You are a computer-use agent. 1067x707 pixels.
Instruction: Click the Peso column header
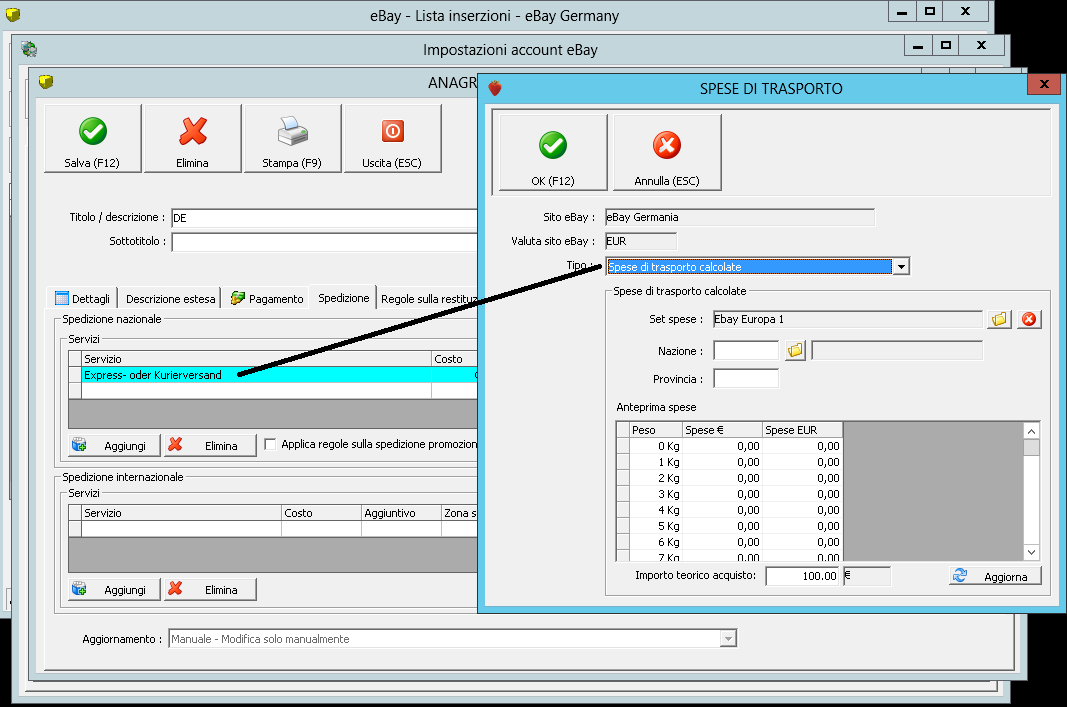click(x=656, y=430)
